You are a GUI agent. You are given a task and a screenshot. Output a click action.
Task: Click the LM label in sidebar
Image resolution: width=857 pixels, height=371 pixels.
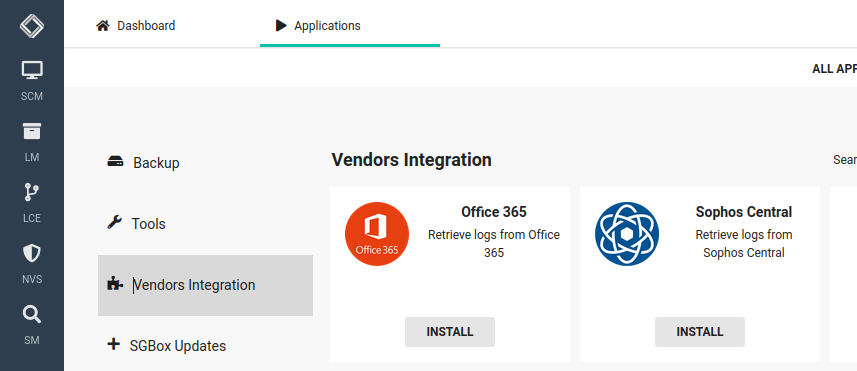(x=32, y=157)
